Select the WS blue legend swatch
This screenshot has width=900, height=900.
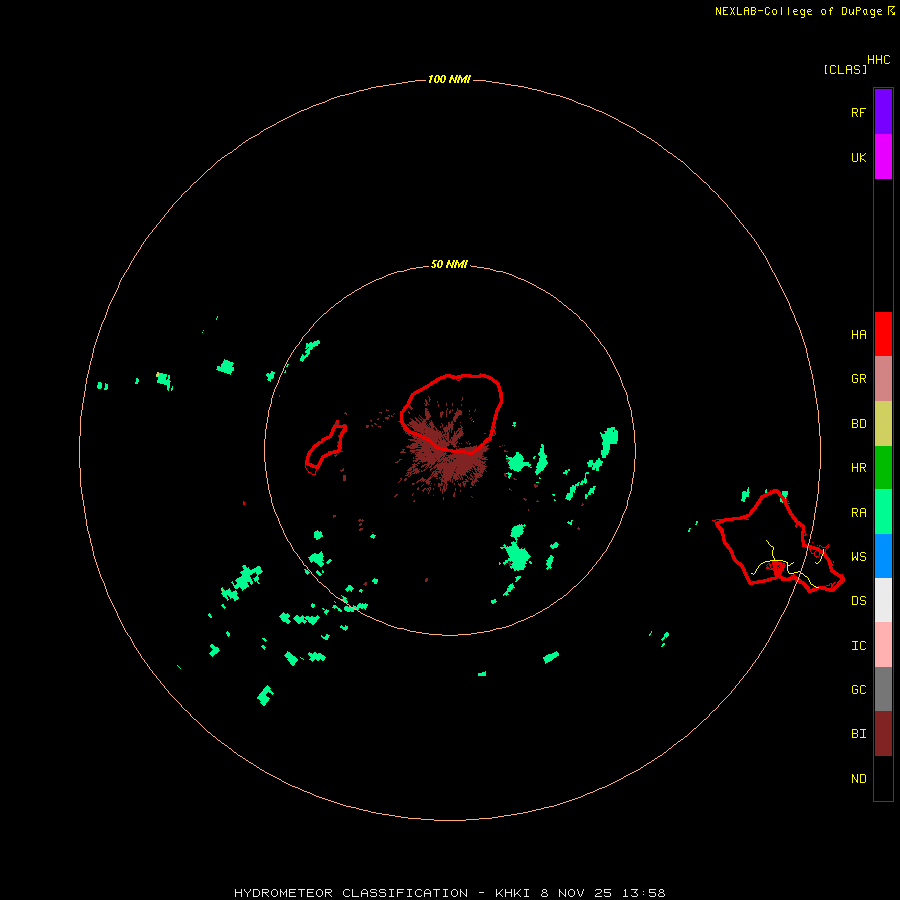883,556
